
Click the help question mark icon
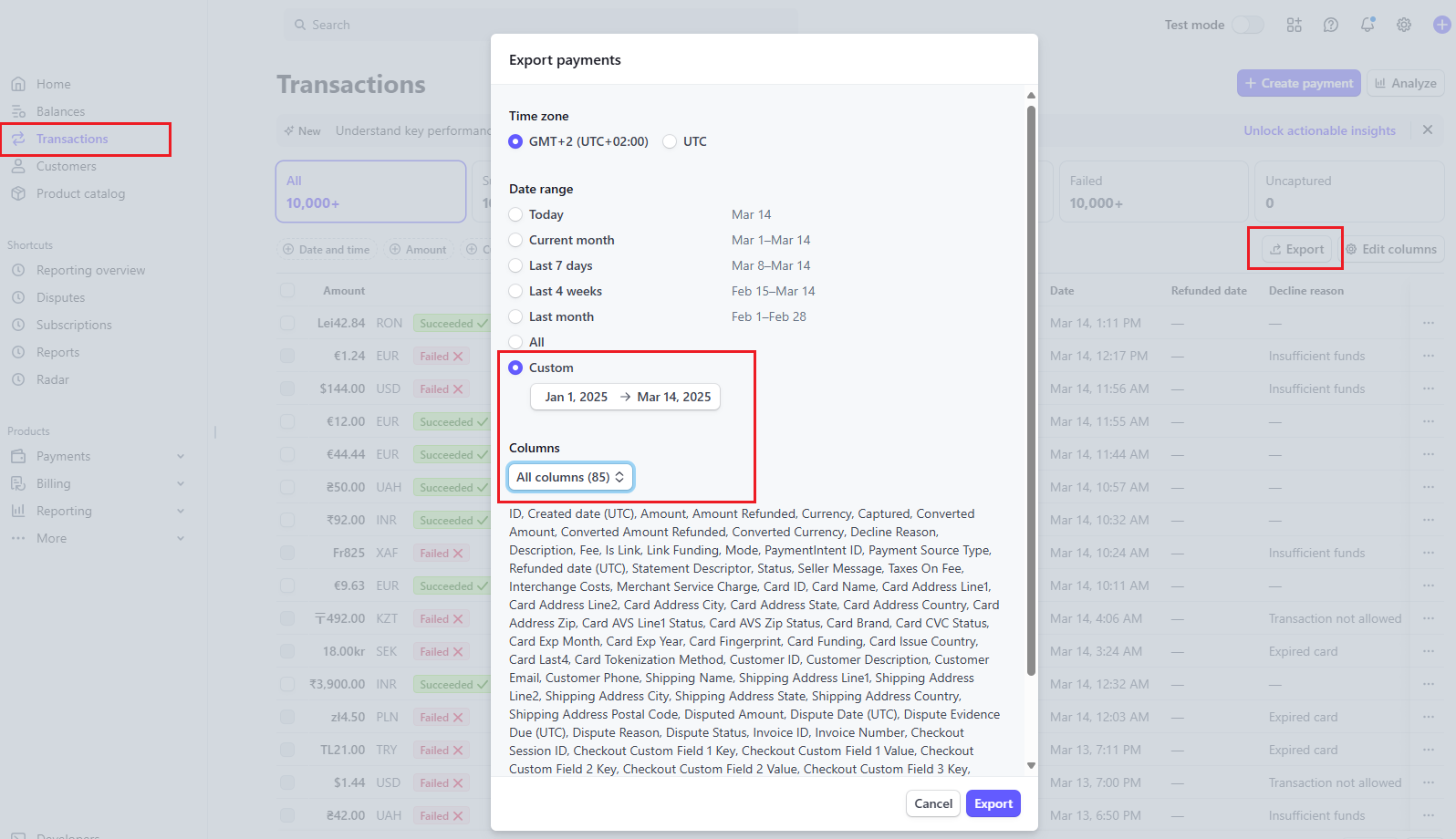1330,25
